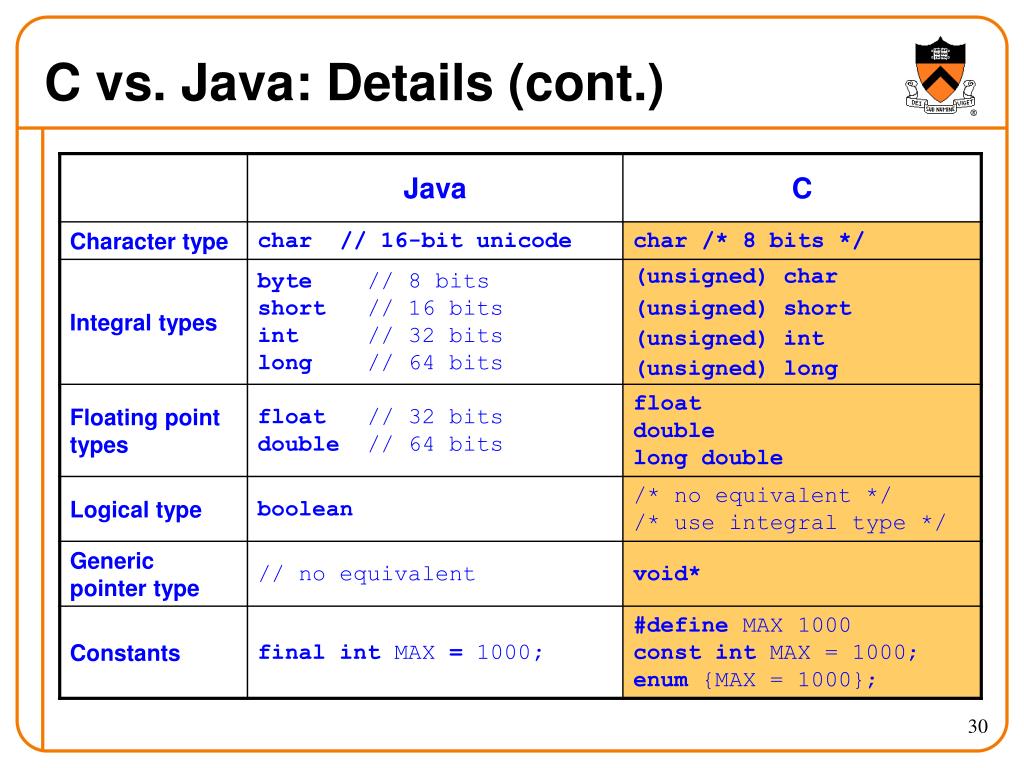Click '(unsigned) char' in C column
The image size is (1024, 768).
tap(737, 277)
